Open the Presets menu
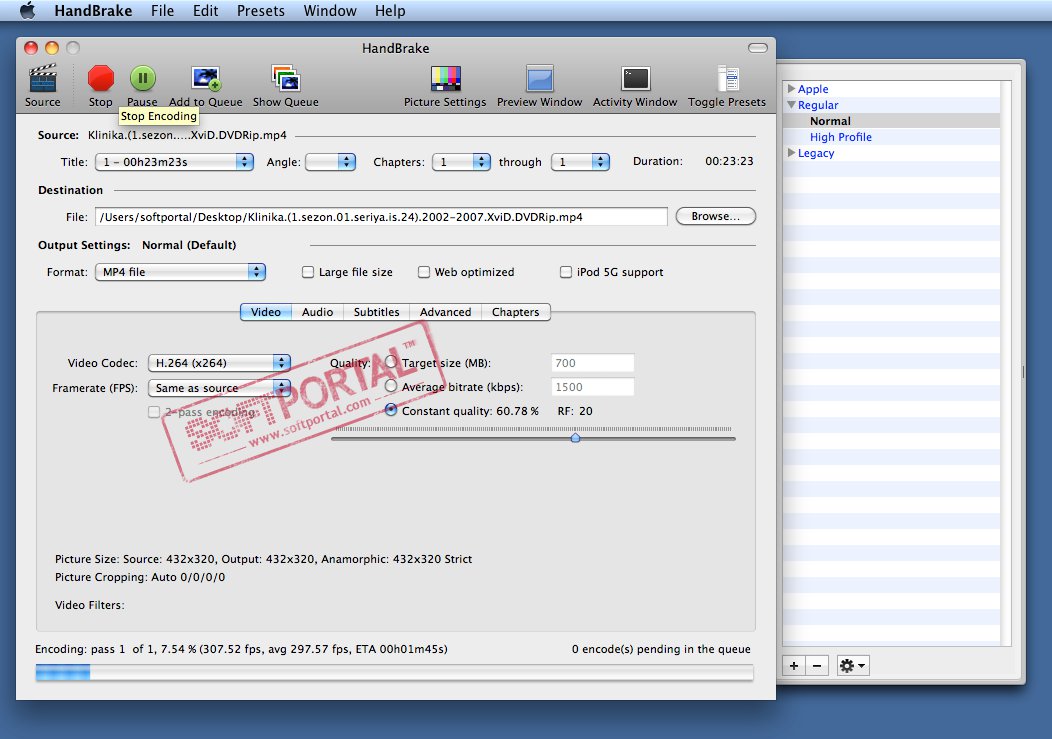The width and height of the screenshot is (1052, 739). point(260,11)
